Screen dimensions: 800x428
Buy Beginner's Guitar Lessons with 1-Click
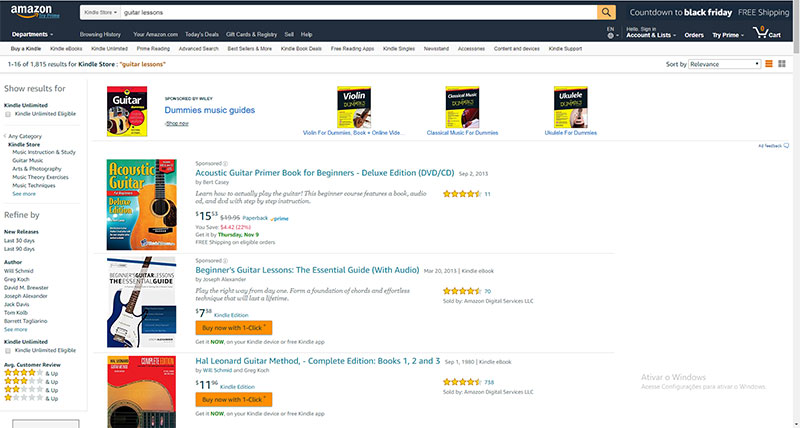234,328
